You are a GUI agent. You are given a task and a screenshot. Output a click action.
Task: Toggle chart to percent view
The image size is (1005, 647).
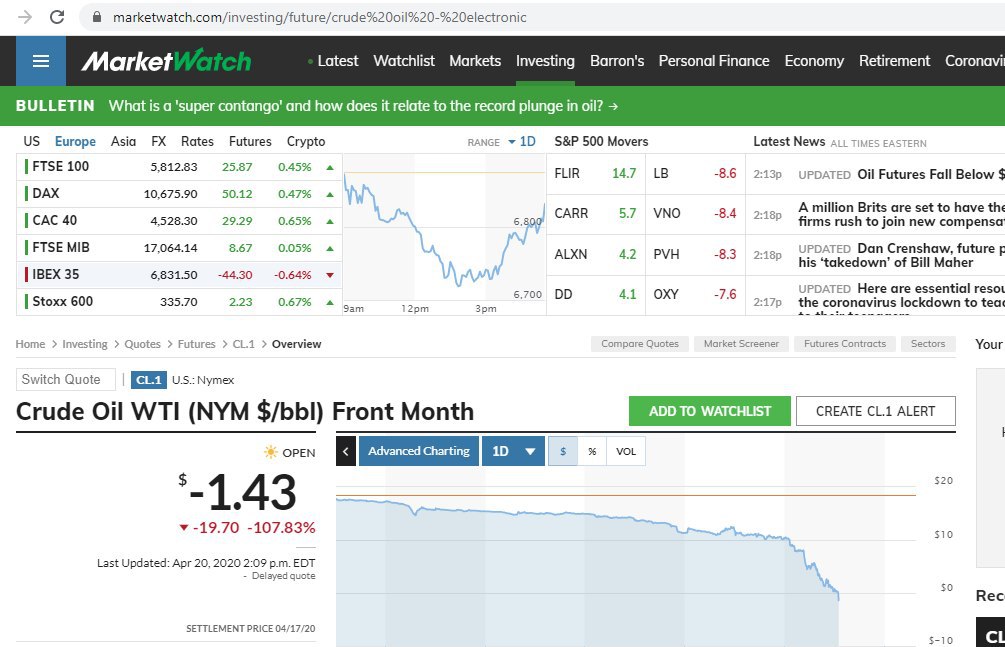[592, 451]
